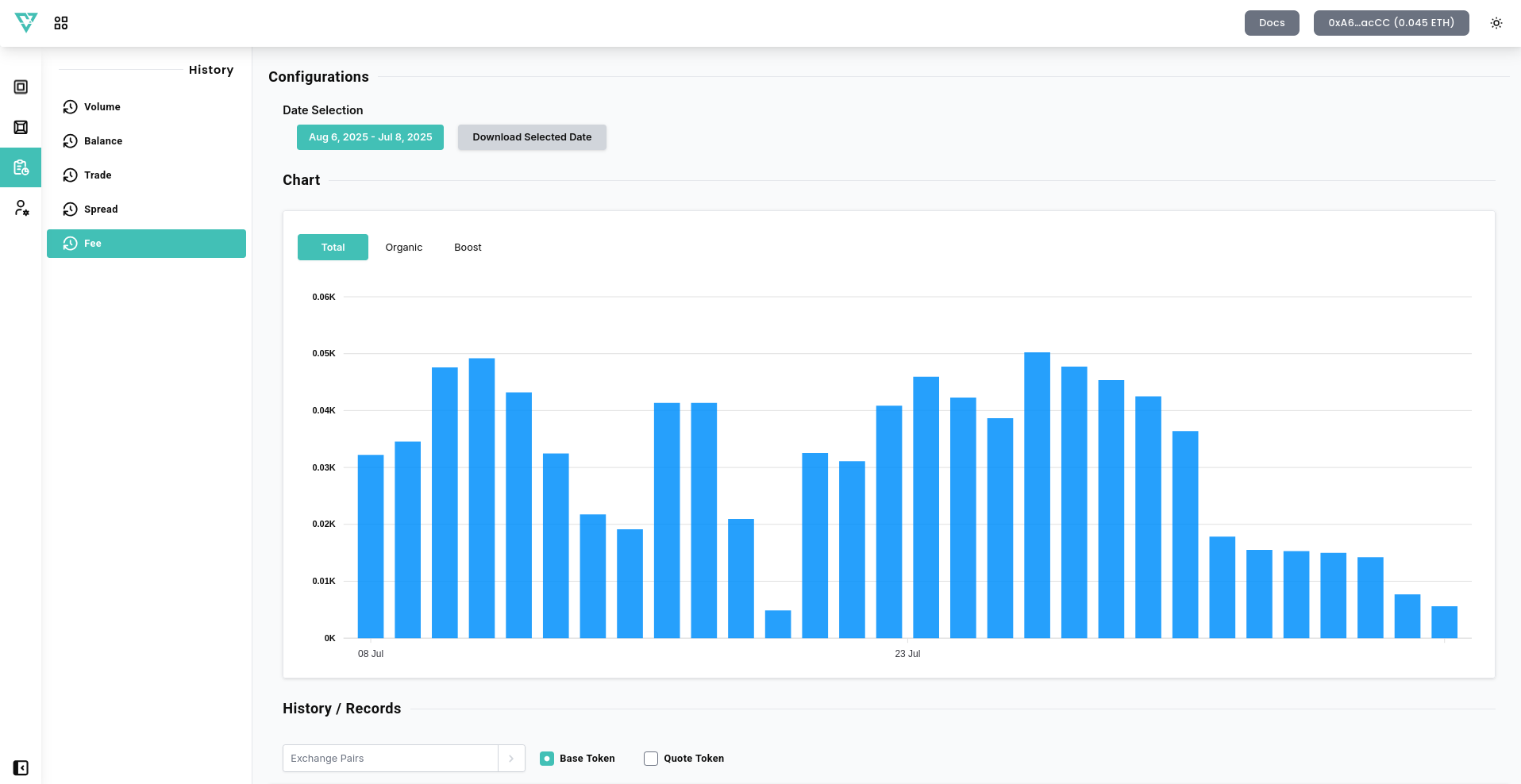Select the highlighted history clipboard icon
This screenshot has width=1521, height=784.
pyautogui.click(x=21, y=167)
